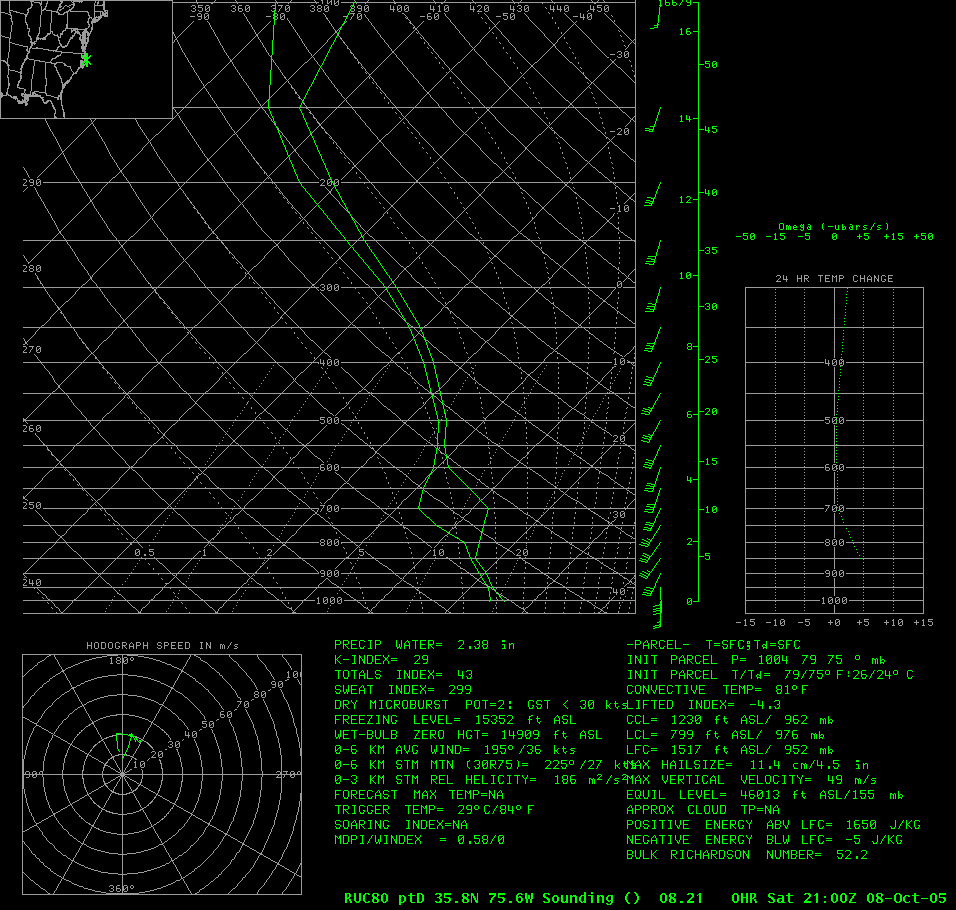Image resolution: width=956 pixels, height=910 pixels.
Task: Click 0-6 KM AVG WIND line
Action: (455, 750)
